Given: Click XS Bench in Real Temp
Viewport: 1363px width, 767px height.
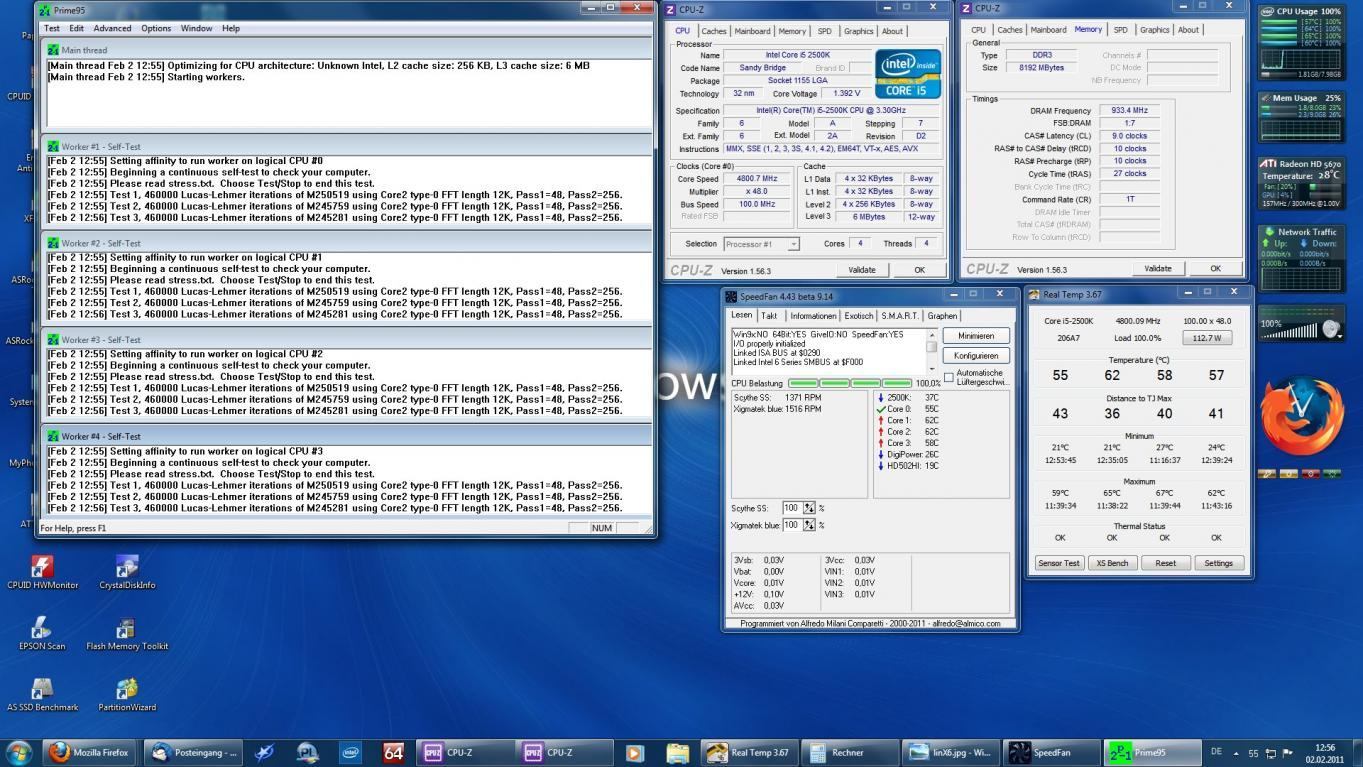Looking at the screenshot, I should click(1112, 563).
